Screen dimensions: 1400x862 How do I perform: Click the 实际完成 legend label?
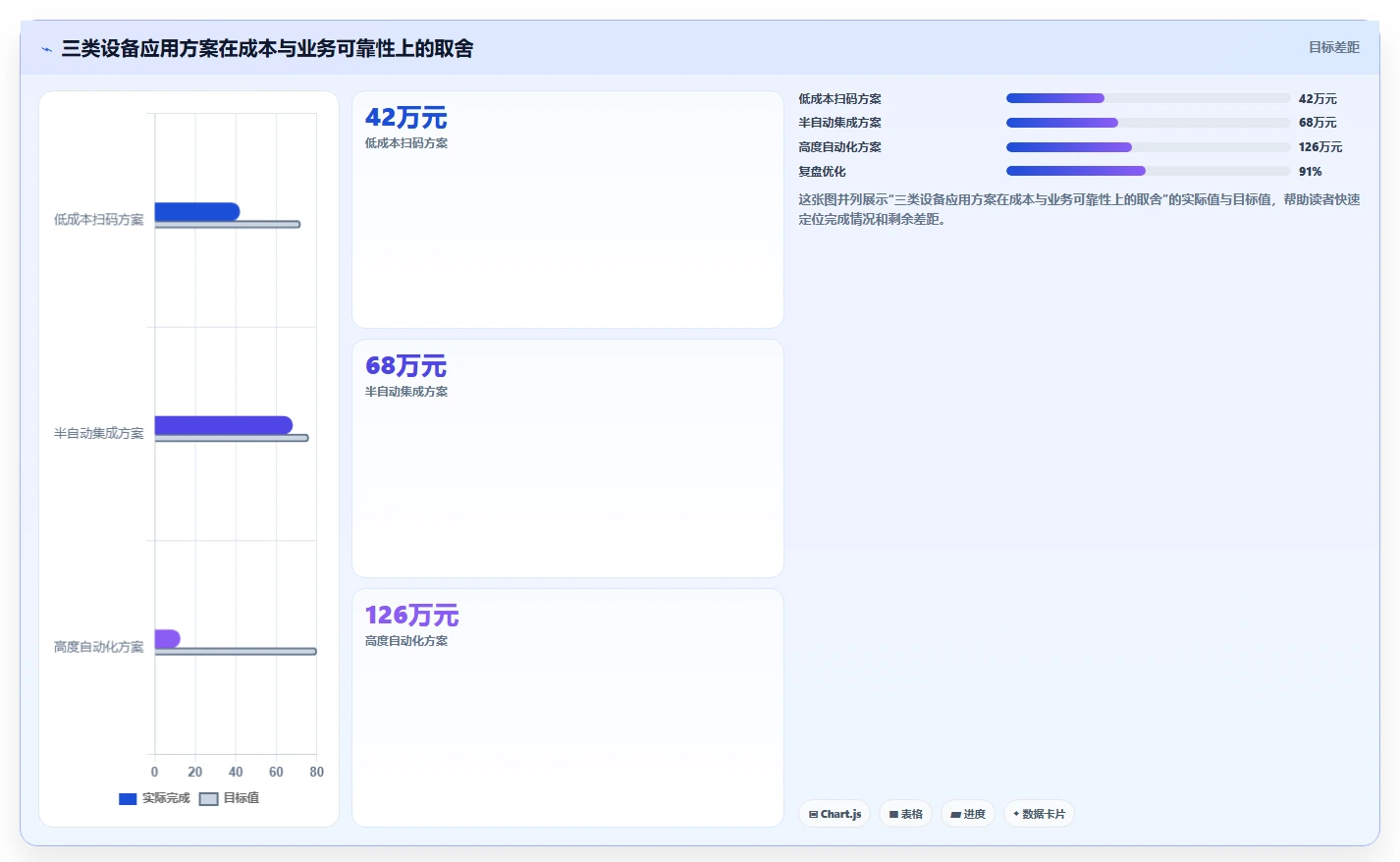coord(166,798)
